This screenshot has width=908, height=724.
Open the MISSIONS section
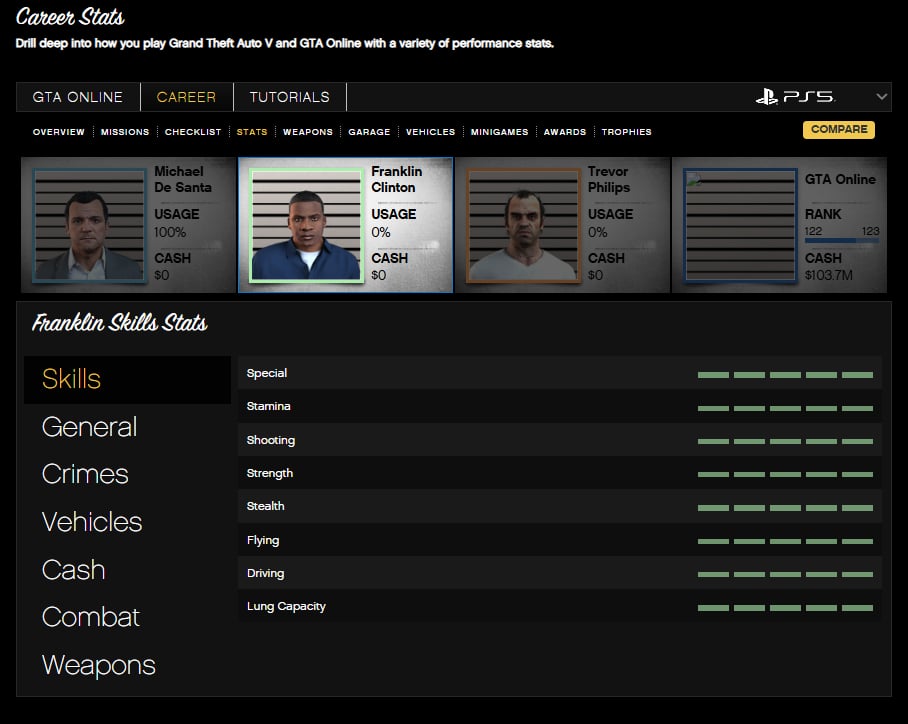click(125, 132)
